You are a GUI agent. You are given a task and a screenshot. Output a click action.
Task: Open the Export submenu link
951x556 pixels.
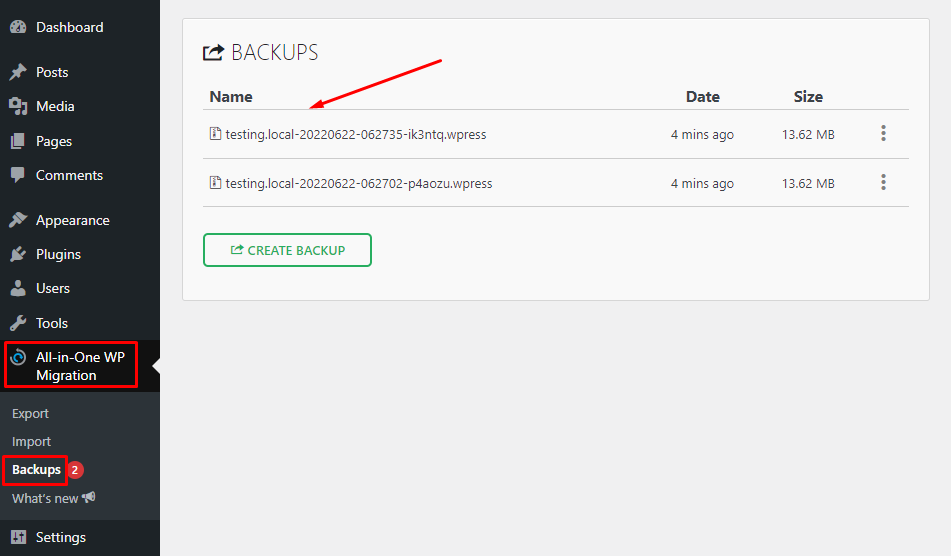pos(30,413)
